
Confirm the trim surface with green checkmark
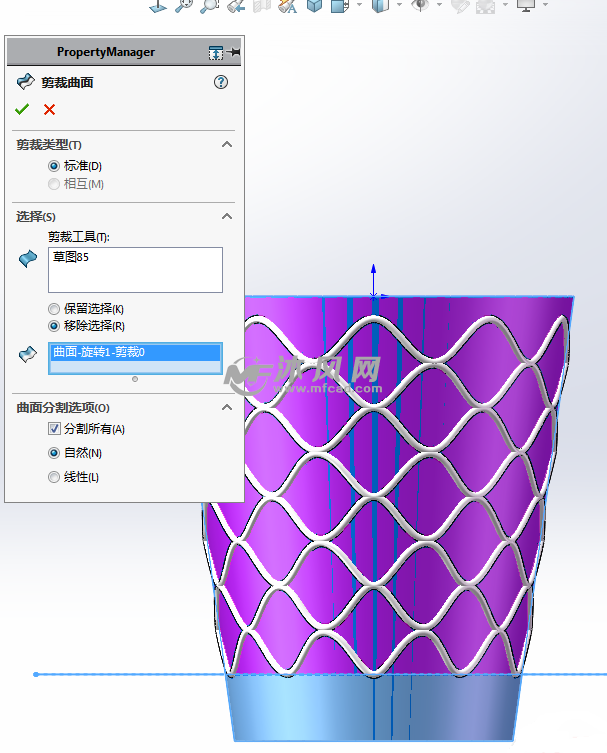(22, 109)
